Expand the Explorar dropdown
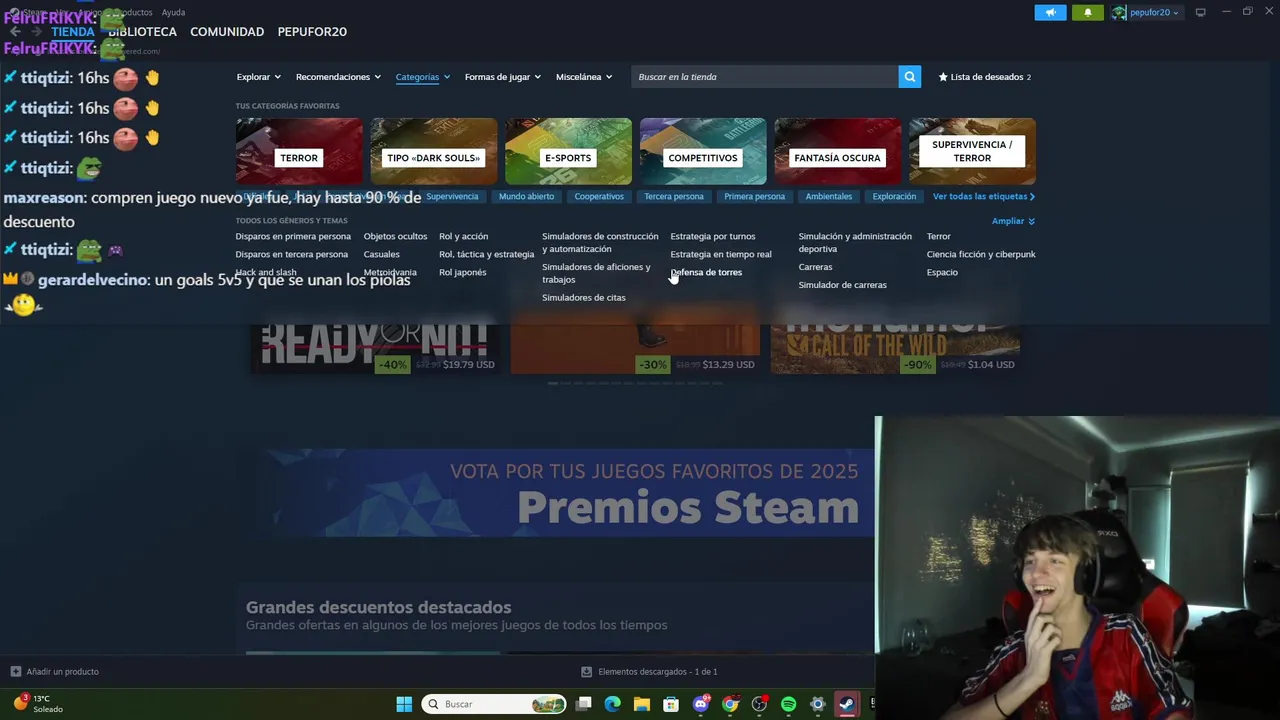Viewport: 1280px width, 720px height. [x=258, y=77]
